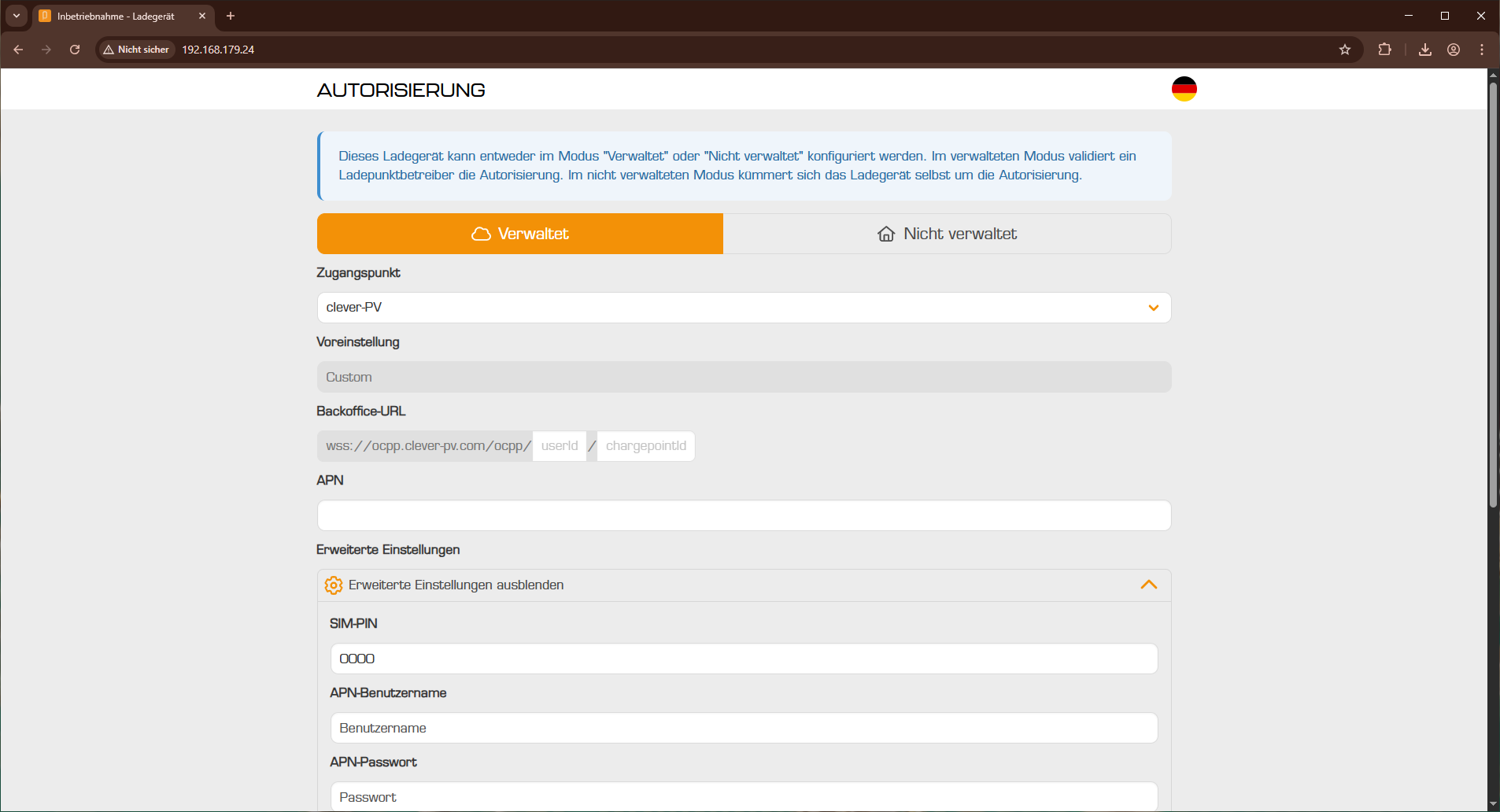Click the userId field in Backoffice-URL
The height and width of the screenshot is (812, 1500).
point(560,446)
